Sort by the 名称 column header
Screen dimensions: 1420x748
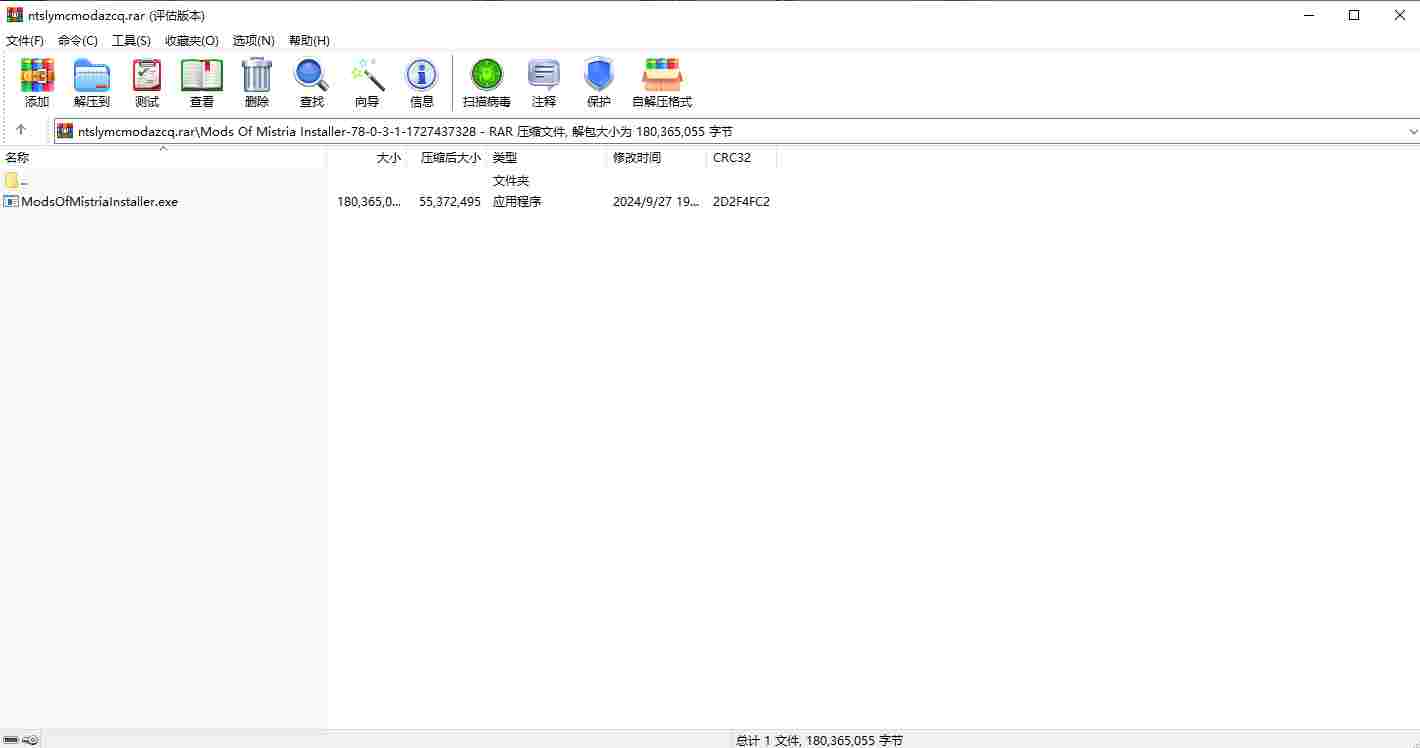click(x=163, y=158)
